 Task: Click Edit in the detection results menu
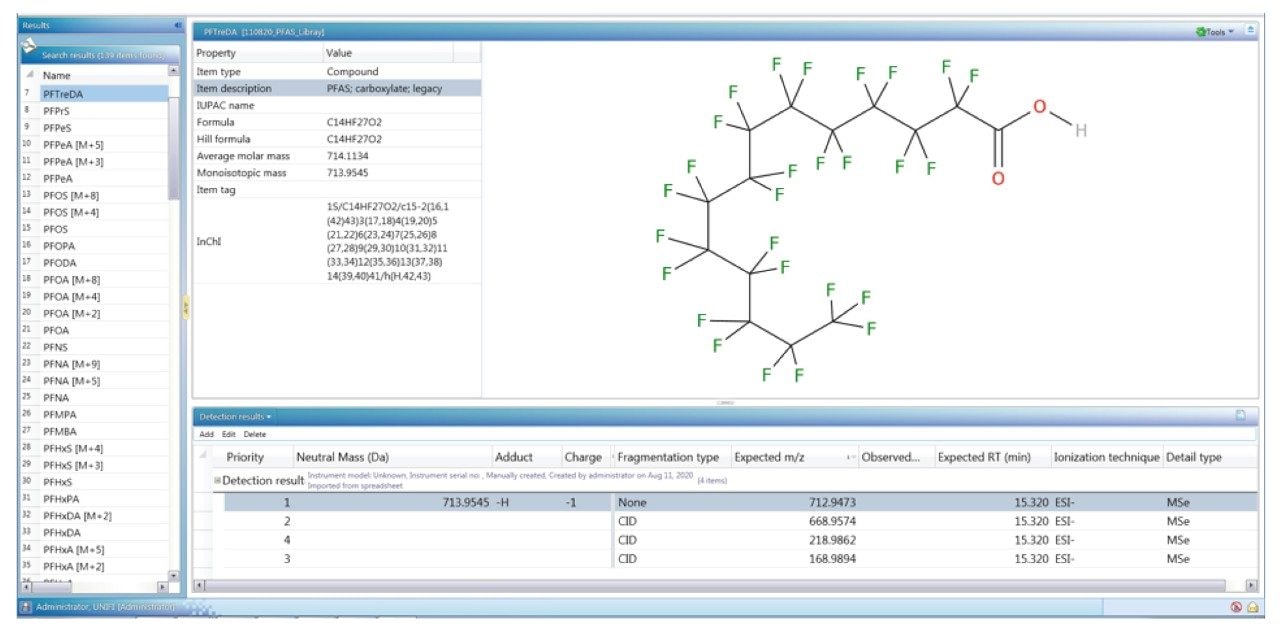pos(229,434)
